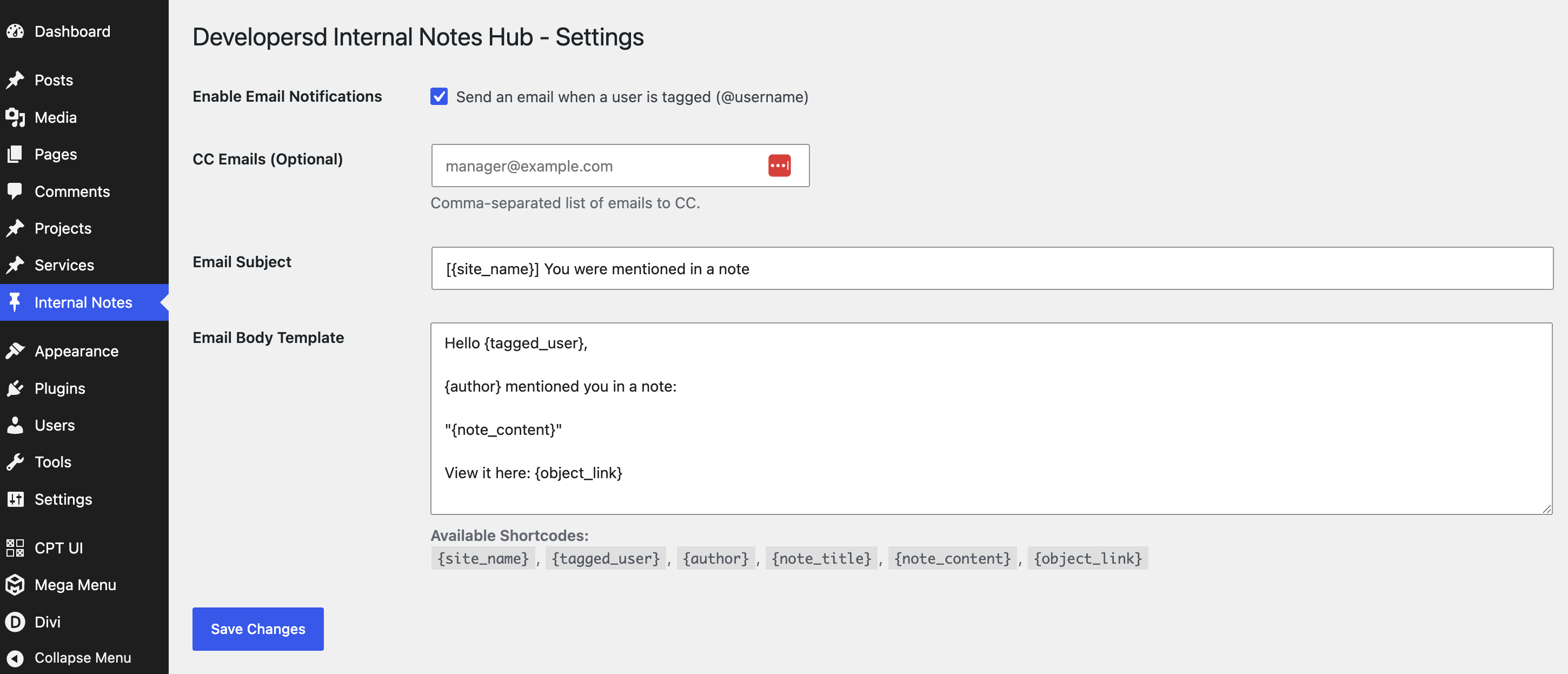The width and height of the screenshot is (1568, 674).
Task: Open the Mega Menu item
Action: point(84,585)
